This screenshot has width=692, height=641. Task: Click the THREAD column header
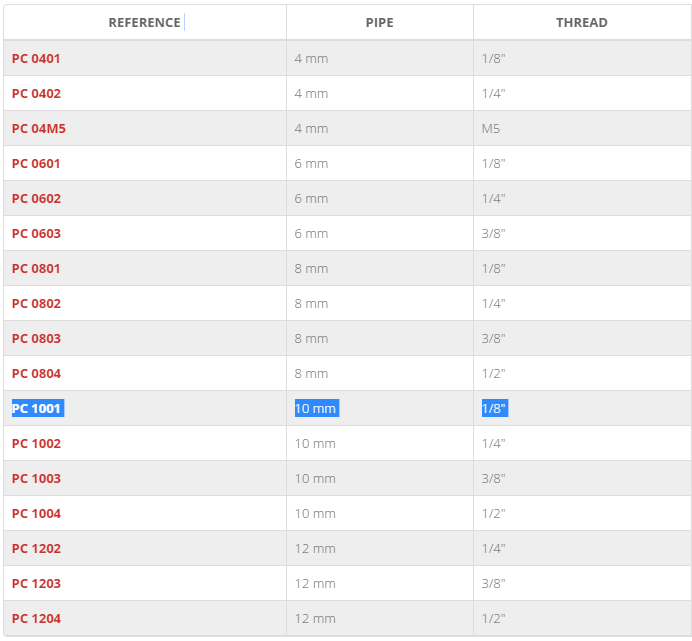582,23
